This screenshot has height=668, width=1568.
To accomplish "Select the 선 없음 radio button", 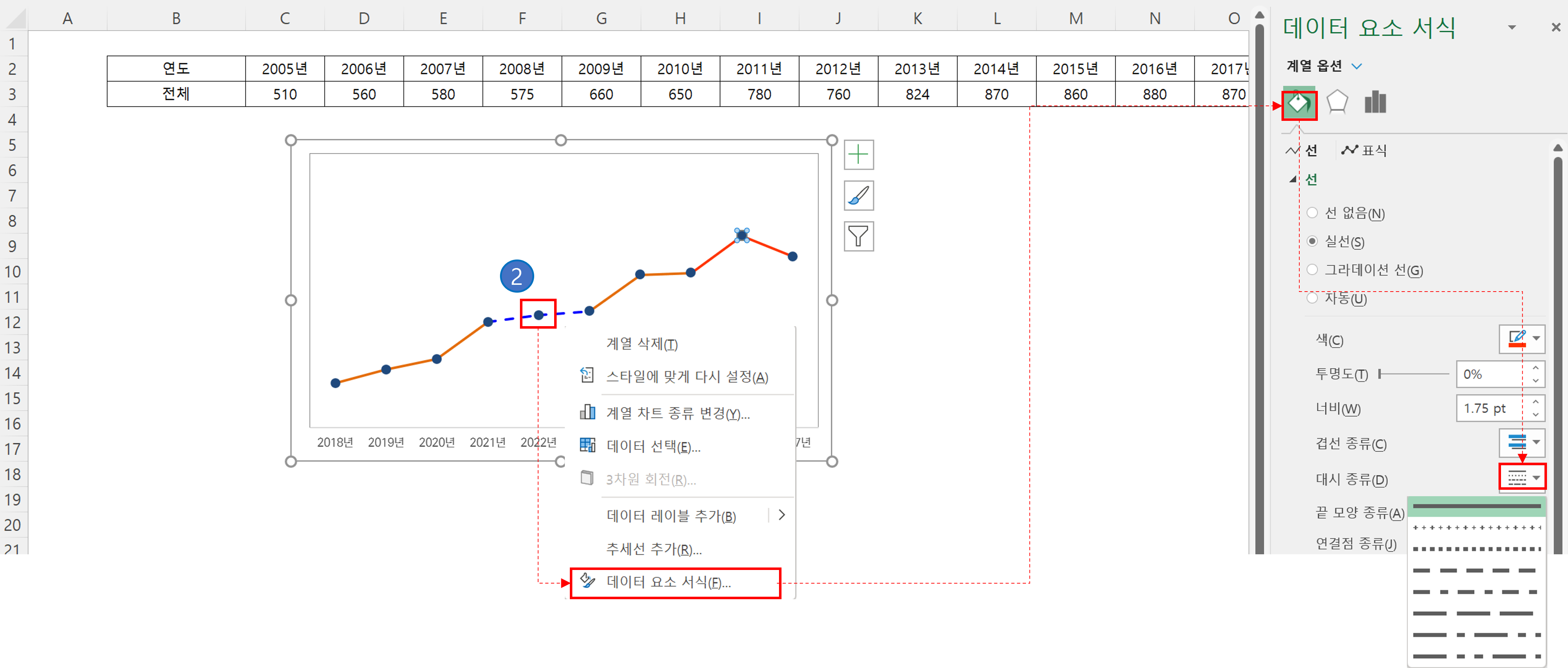I will click(x=1312, y=212).
